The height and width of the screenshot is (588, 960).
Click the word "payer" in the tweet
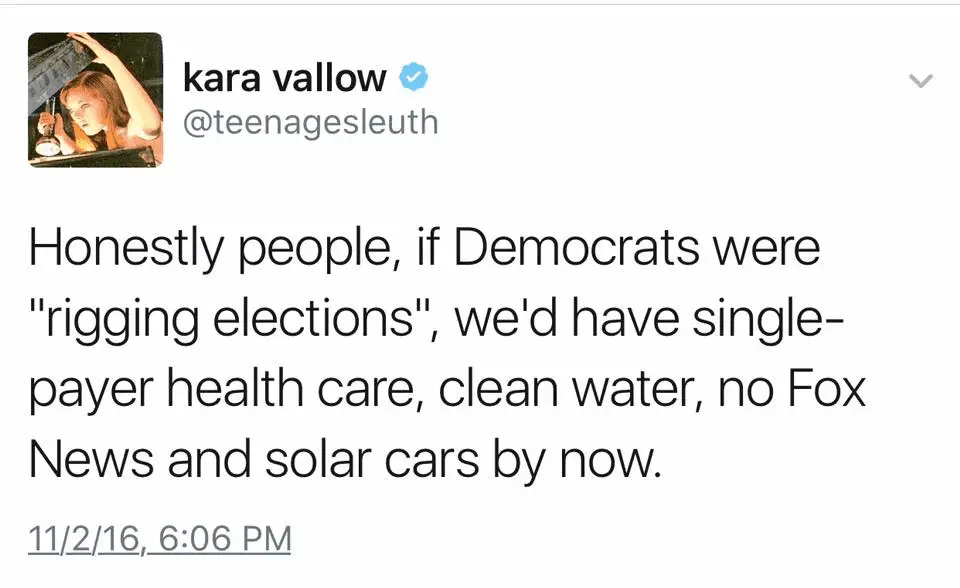pyautogui.click(x=87, y=390)
